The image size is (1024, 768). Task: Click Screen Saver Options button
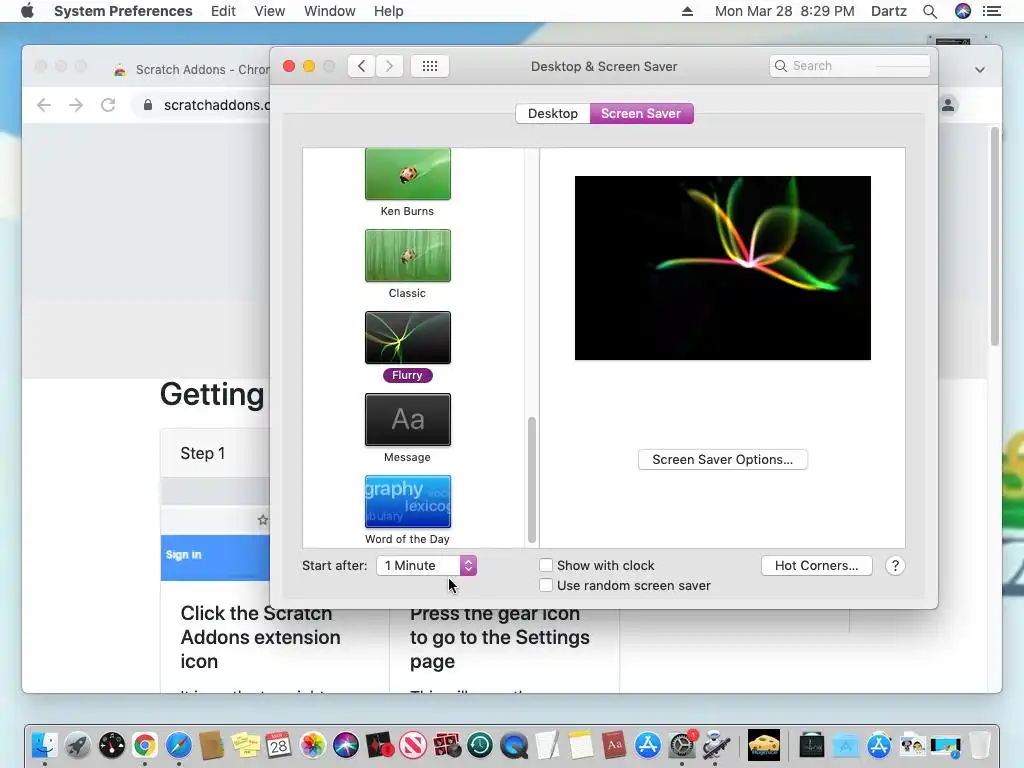coord(722,460)
